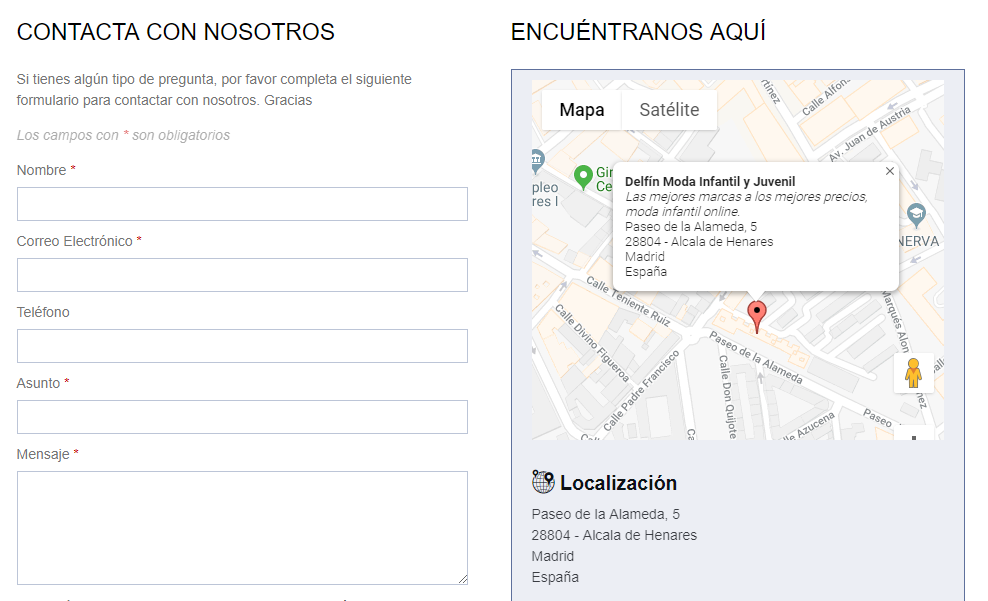Focus the Correo Electrónico field
988x601 pixels.
click(x=242, y=275)
